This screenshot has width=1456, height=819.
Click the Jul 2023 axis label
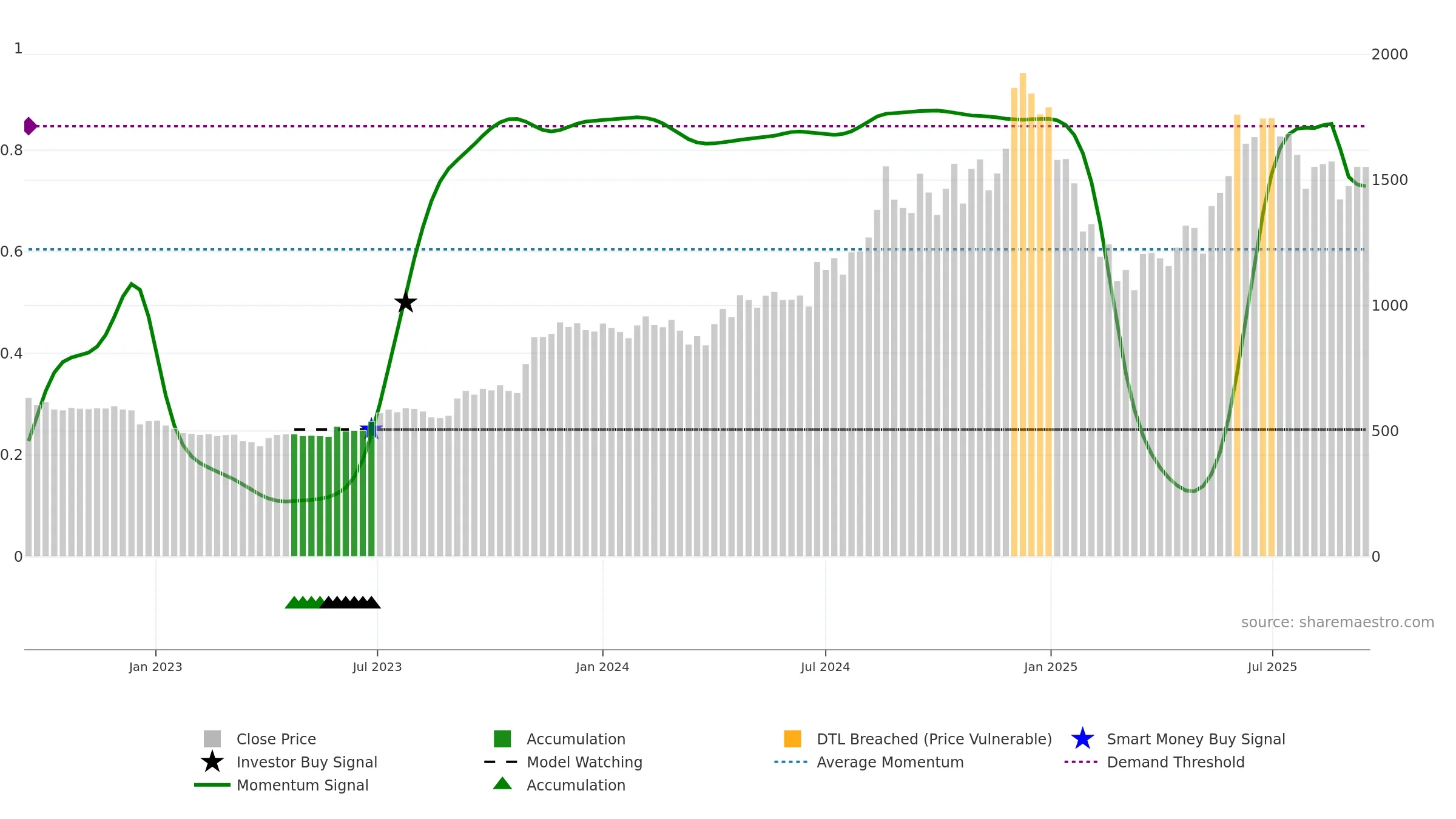pos(377,667)
